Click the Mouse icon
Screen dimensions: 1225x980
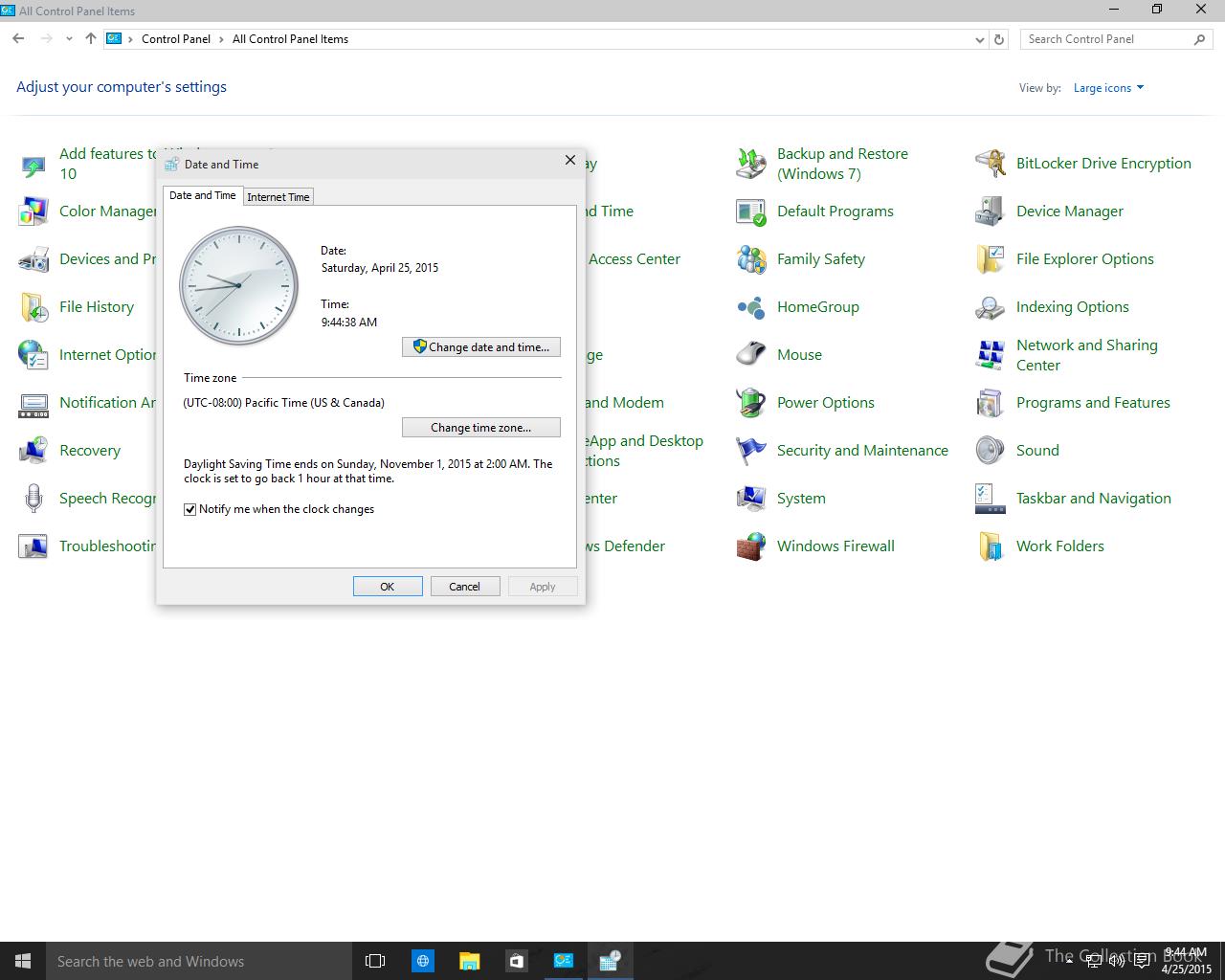click(751, 355)
